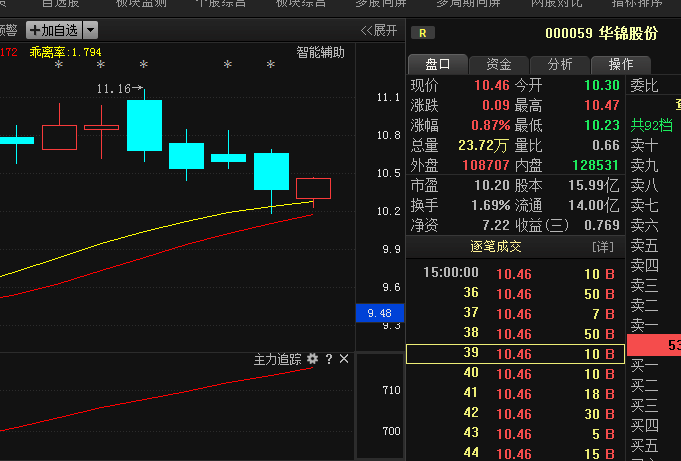Switch to the 资金 tab
Screen dimensions: 681x461
pyautogui.click(x=499, y=65)
